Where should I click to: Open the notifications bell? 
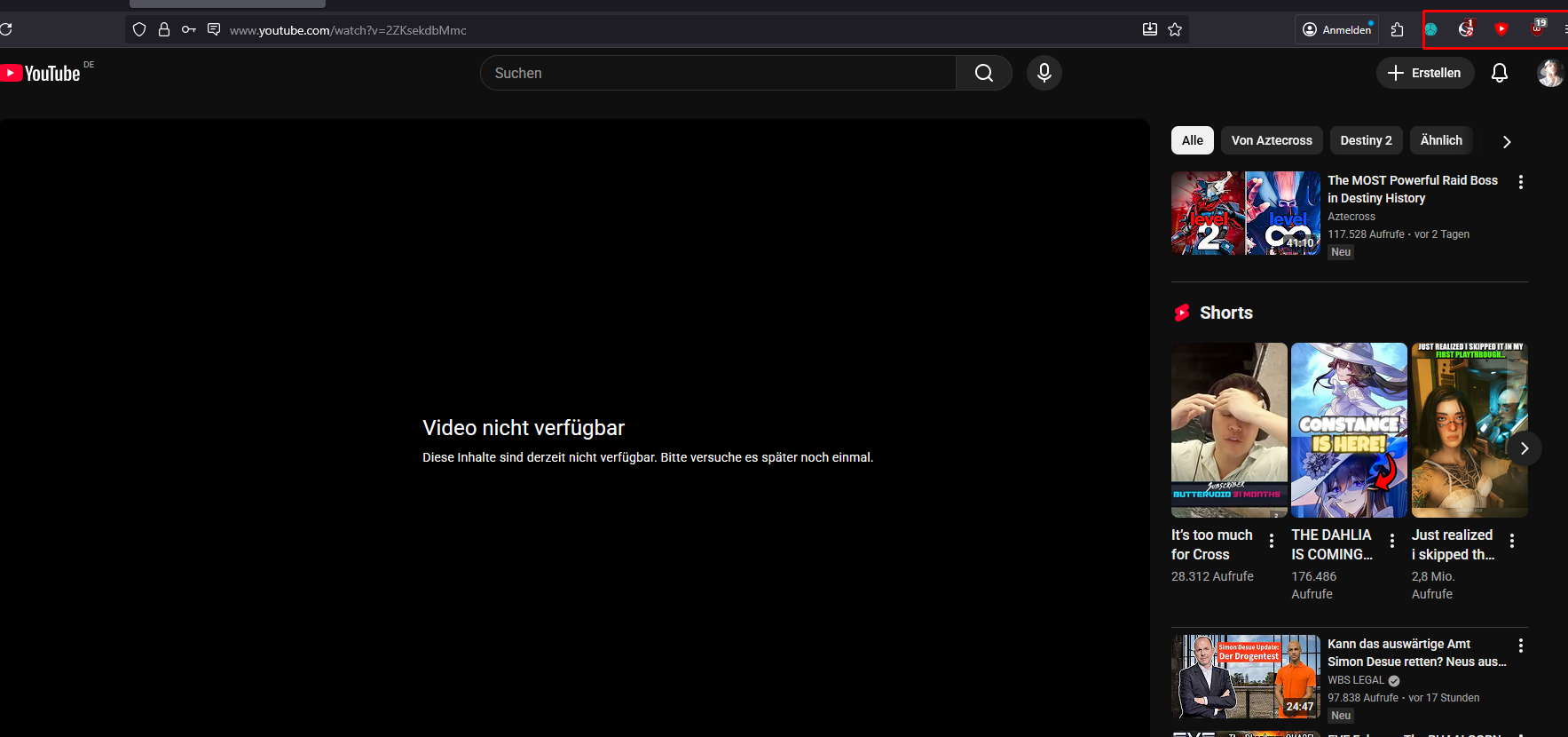point(1499,73)
